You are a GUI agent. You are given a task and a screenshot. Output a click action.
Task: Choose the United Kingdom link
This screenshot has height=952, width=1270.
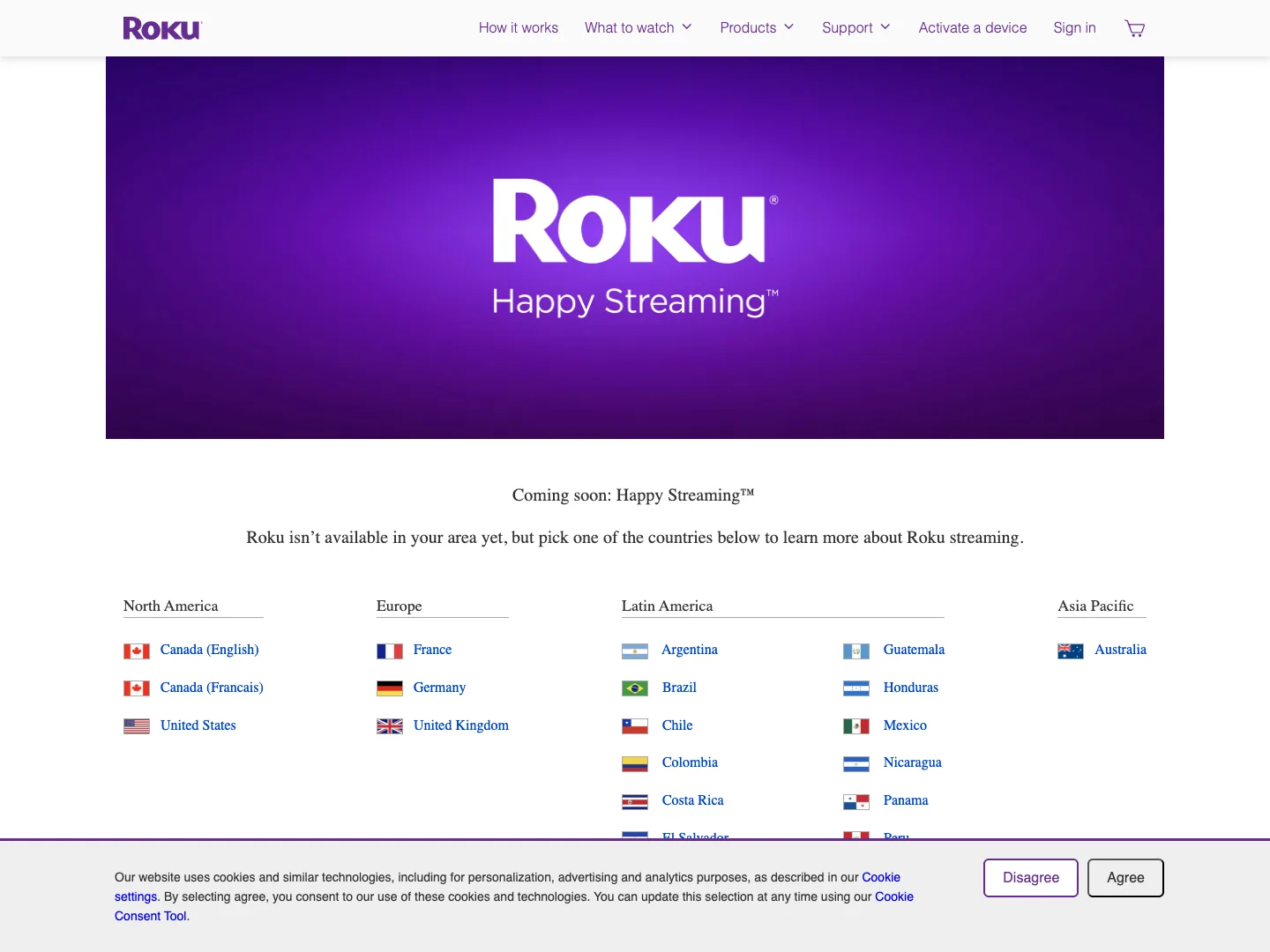click(461, 725)
